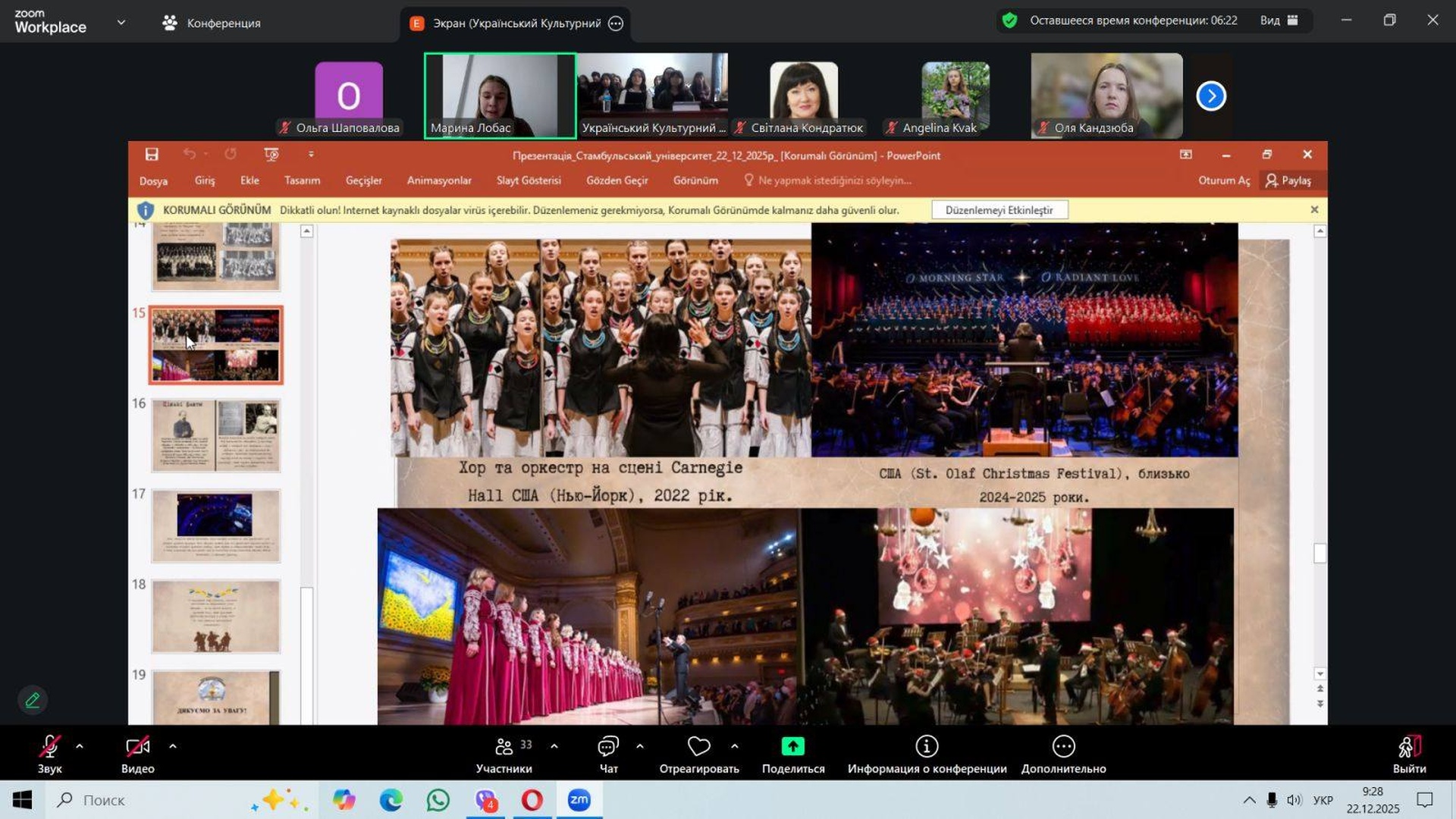Open React (Отреагировать) heart icon
Viewport: 1456px width, 819px height.
(698, 747)
